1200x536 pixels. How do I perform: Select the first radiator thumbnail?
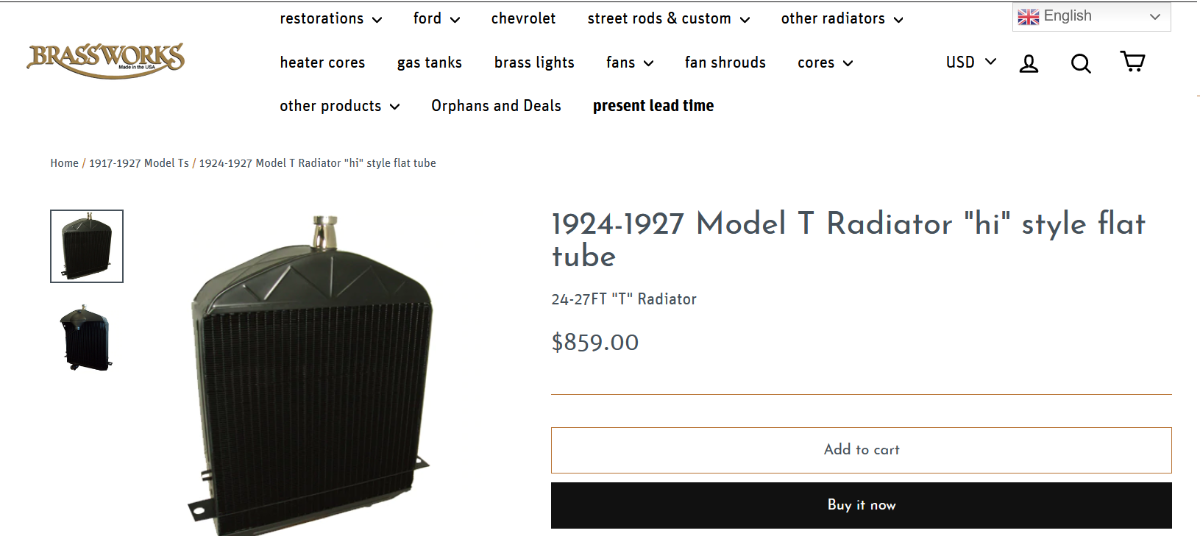point(87,246)
